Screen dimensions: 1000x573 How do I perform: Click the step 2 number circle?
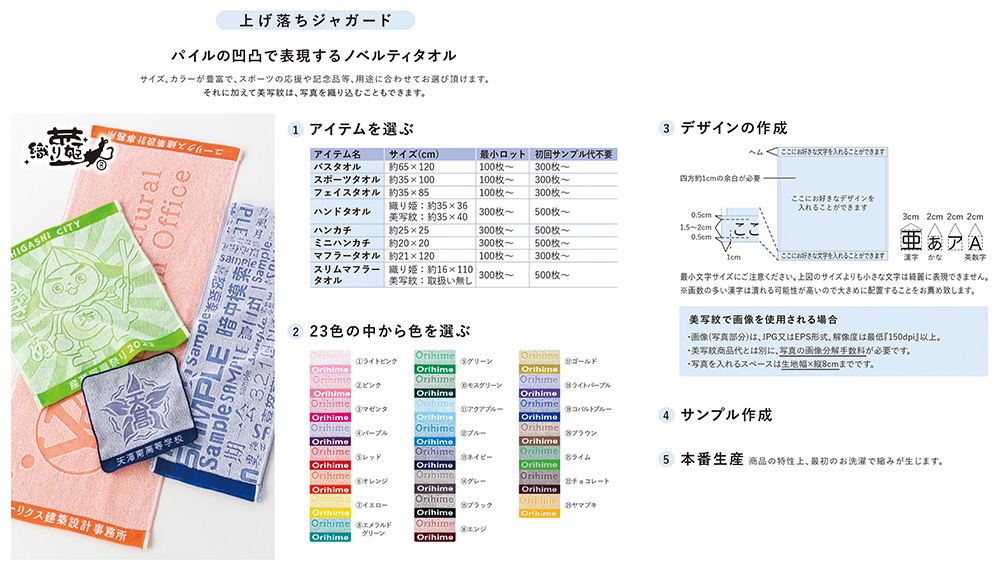point(296,330)
